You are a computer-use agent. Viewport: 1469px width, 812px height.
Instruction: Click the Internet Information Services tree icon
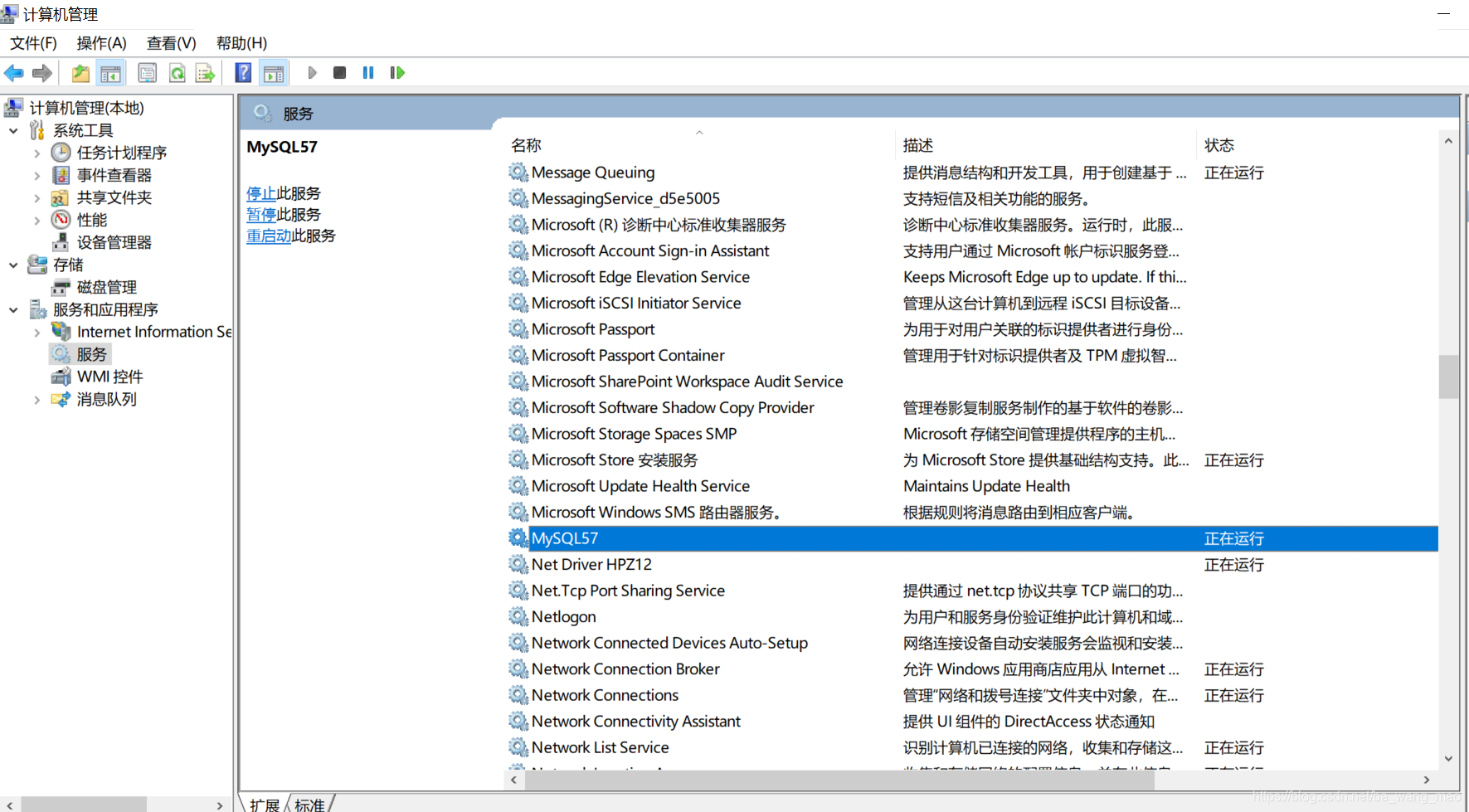(x=61, y=332)
